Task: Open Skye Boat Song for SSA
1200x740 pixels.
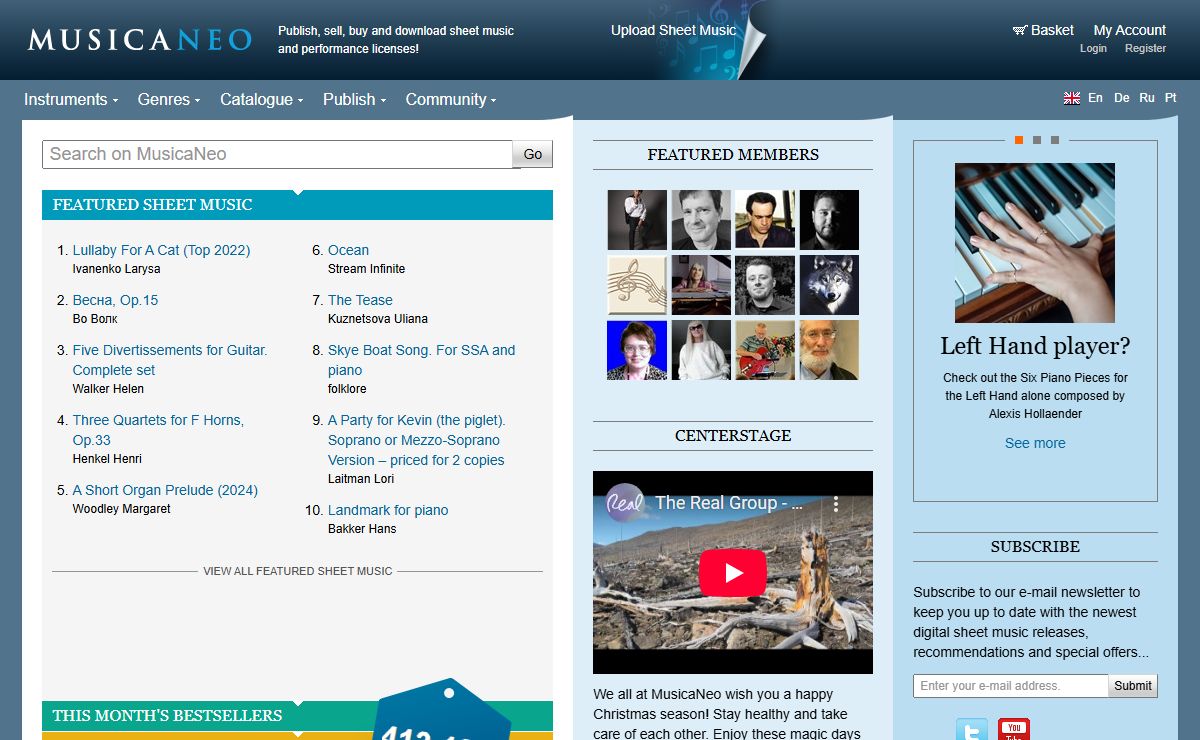Action: (x=421, y=360)
